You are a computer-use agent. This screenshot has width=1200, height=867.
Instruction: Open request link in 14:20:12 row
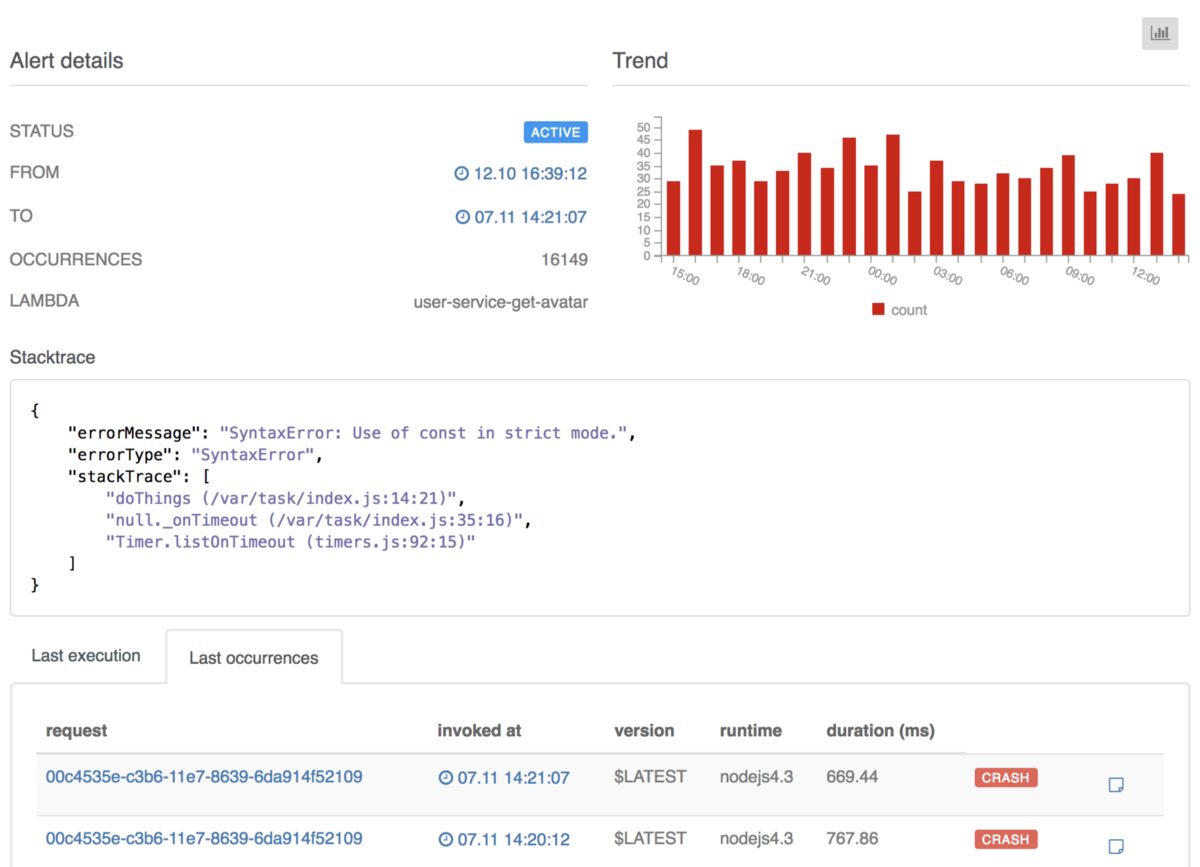coord(204,838)
